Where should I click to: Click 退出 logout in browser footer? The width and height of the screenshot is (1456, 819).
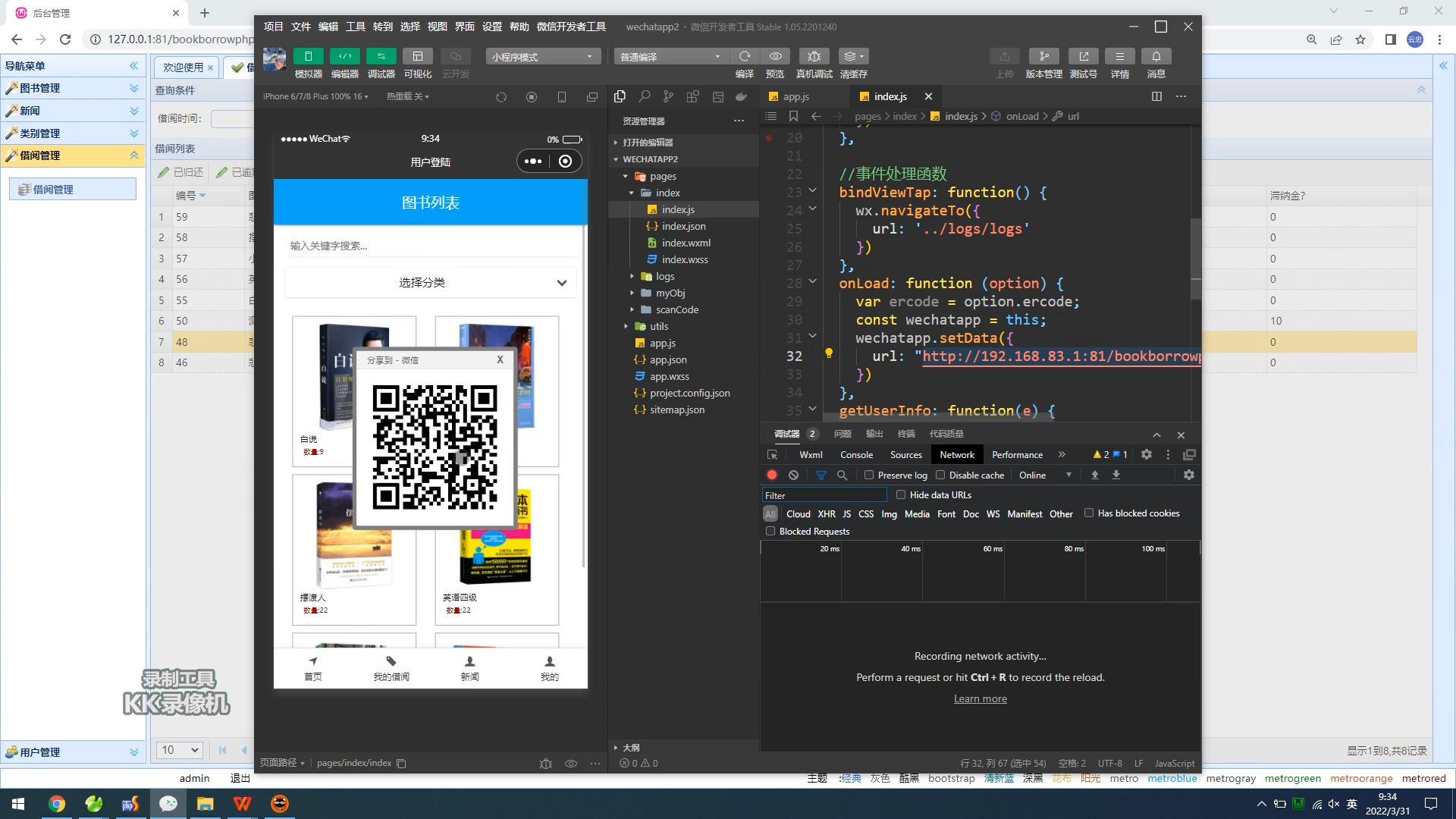tap(240, 778)
